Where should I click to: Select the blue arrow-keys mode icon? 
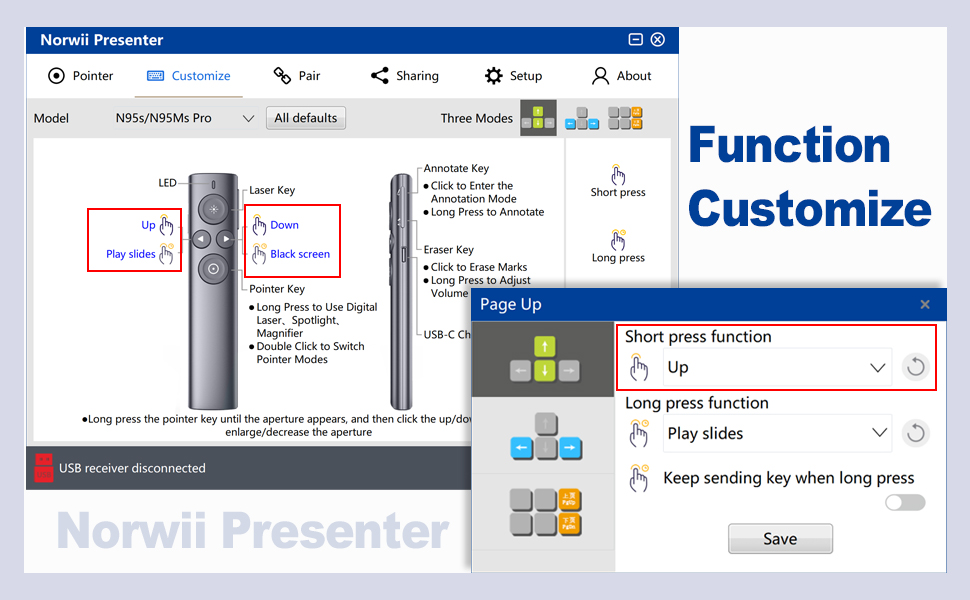coord(581,117)
